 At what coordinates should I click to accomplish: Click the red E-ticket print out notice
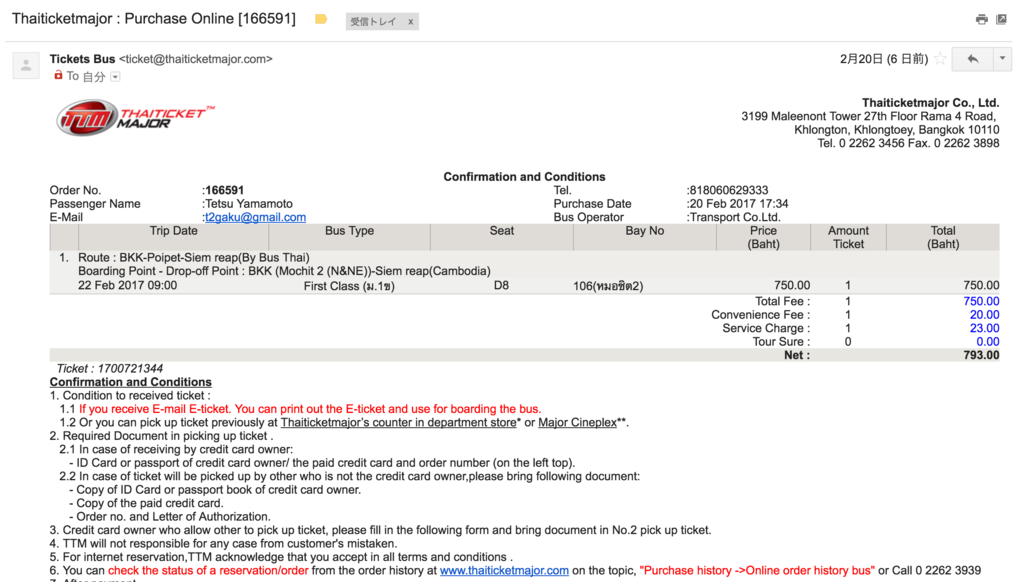(310, 410)
